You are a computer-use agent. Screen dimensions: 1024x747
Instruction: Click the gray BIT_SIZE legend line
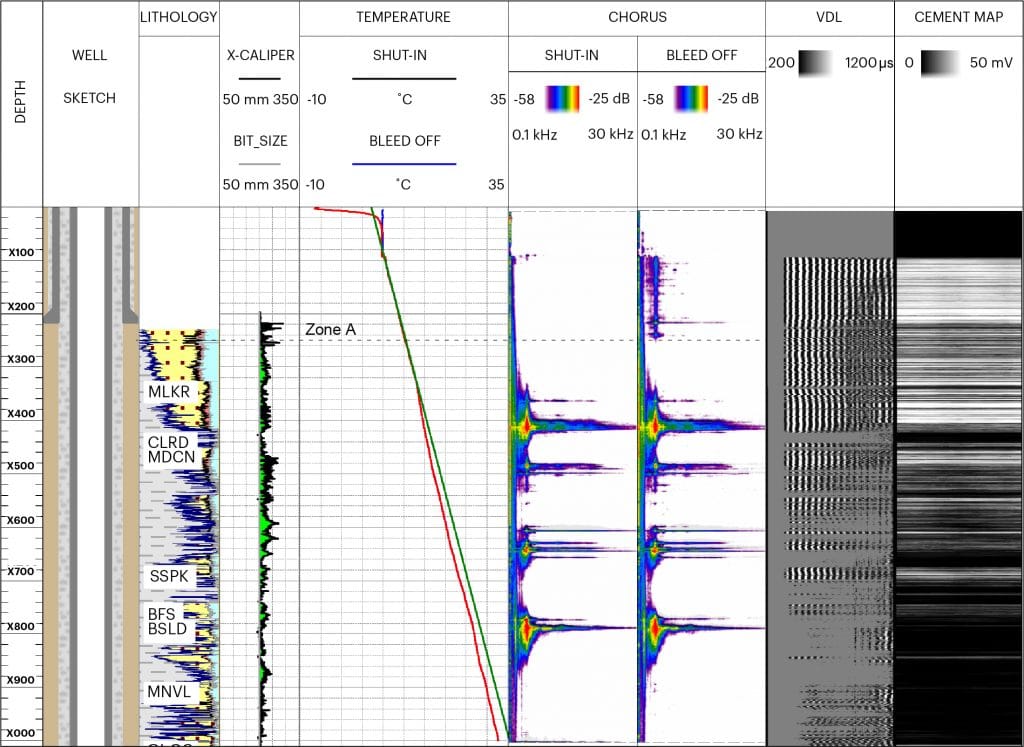point(260,163)
